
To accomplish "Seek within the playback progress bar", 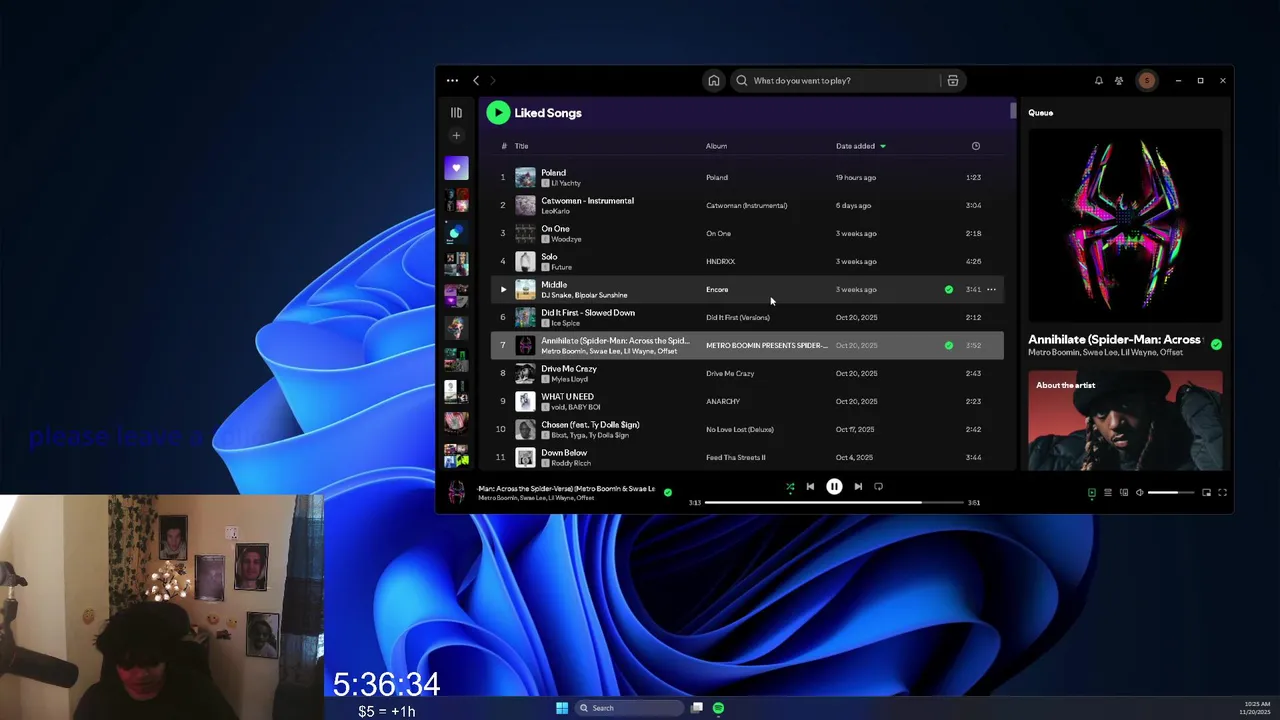I will (834, 502).
